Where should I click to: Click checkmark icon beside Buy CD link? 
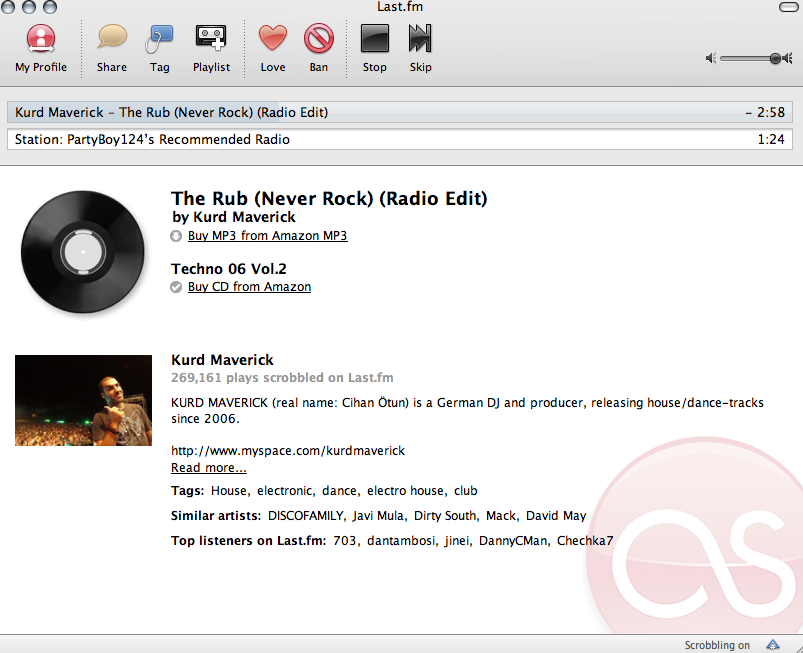coord(176,287)
